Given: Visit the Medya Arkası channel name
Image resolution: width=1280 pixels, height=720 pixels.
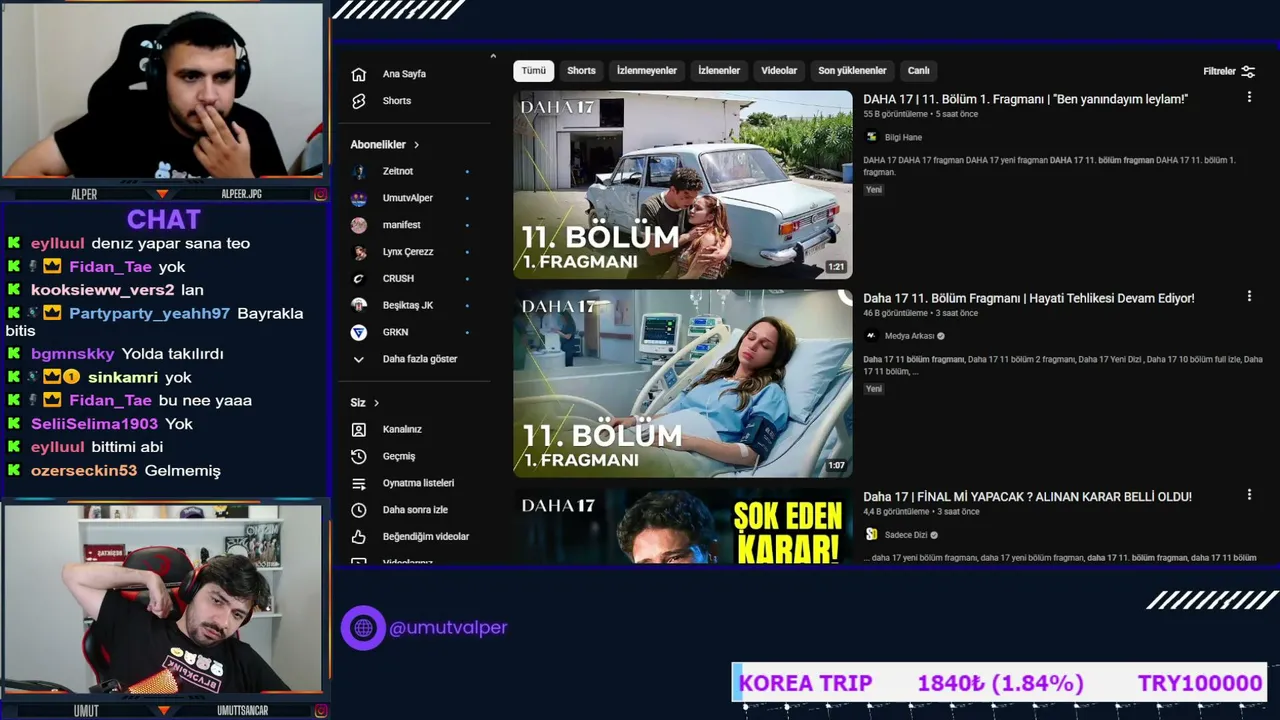Looking at the screenshot, I should coord(909,336).
